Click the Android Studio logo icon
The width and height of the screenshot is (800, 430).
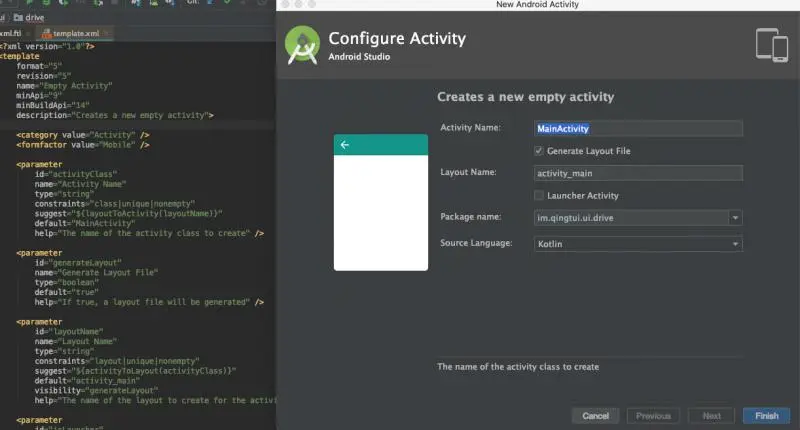(302, 45)
